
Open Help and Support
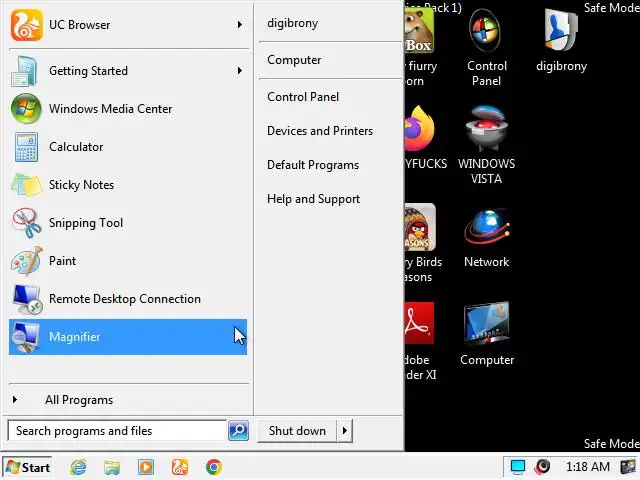coord(313,199)
